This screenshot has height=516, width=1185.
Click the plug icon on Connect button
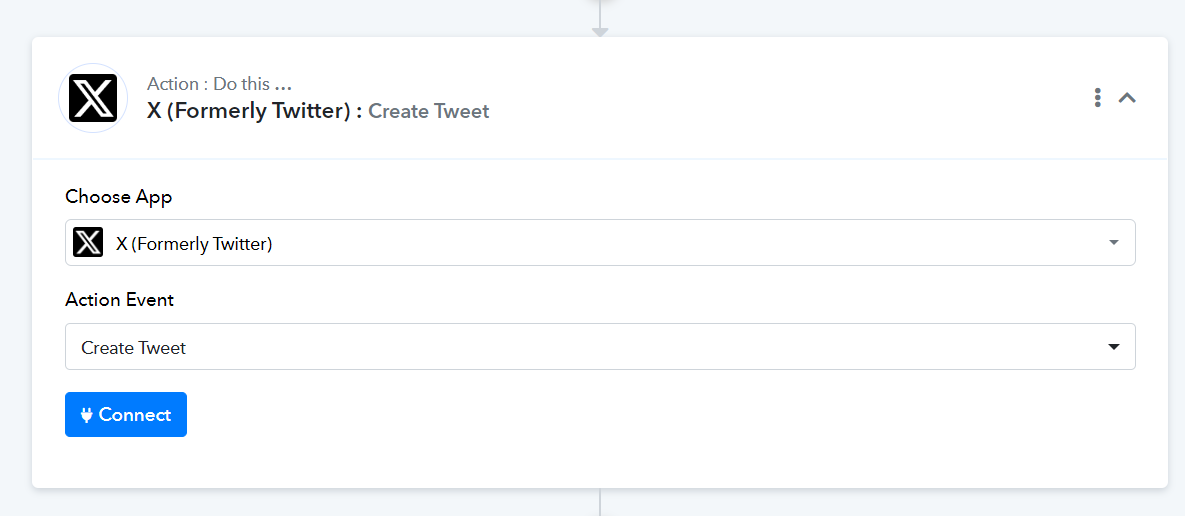87,415
